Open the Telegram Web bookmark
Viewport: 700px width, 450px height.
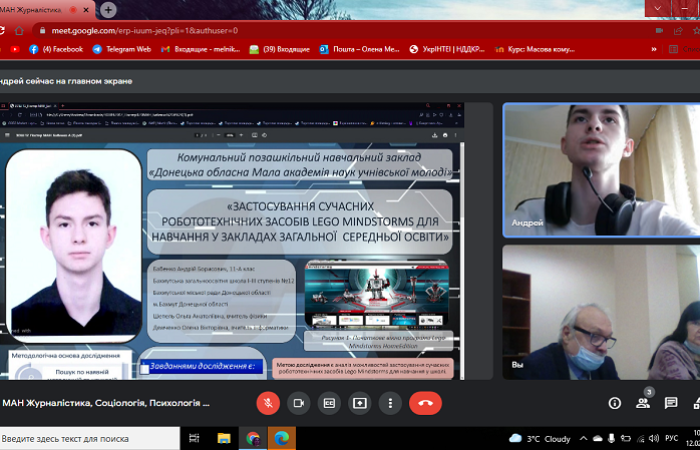pyautogui.click(x=120, y=48)
